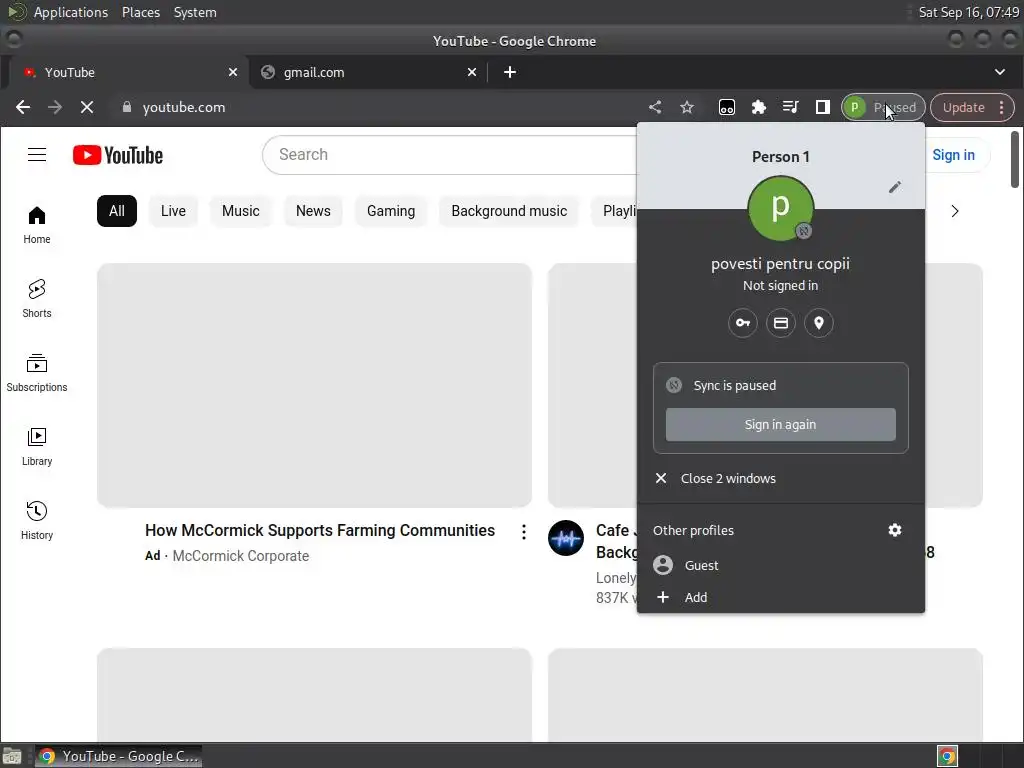Open the tab search dropdown chevron
The height and width of the screenshot is (768, 1024).
click(1000, 72)
